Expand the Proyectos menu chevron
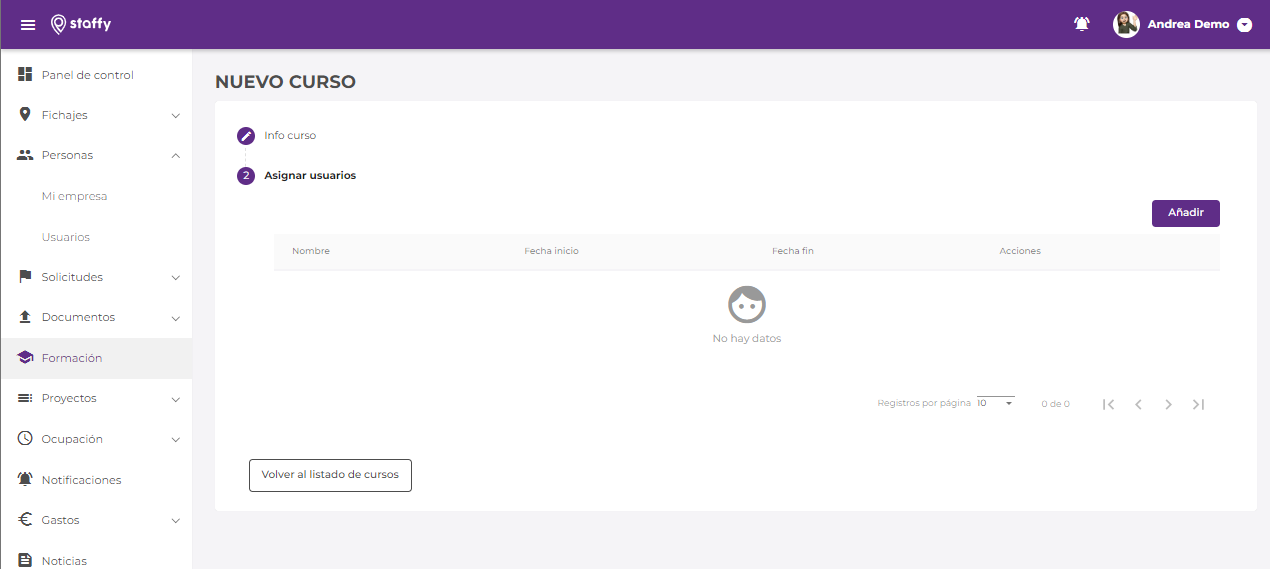This screenshot has width=1270, height=569. click(176, 399)
